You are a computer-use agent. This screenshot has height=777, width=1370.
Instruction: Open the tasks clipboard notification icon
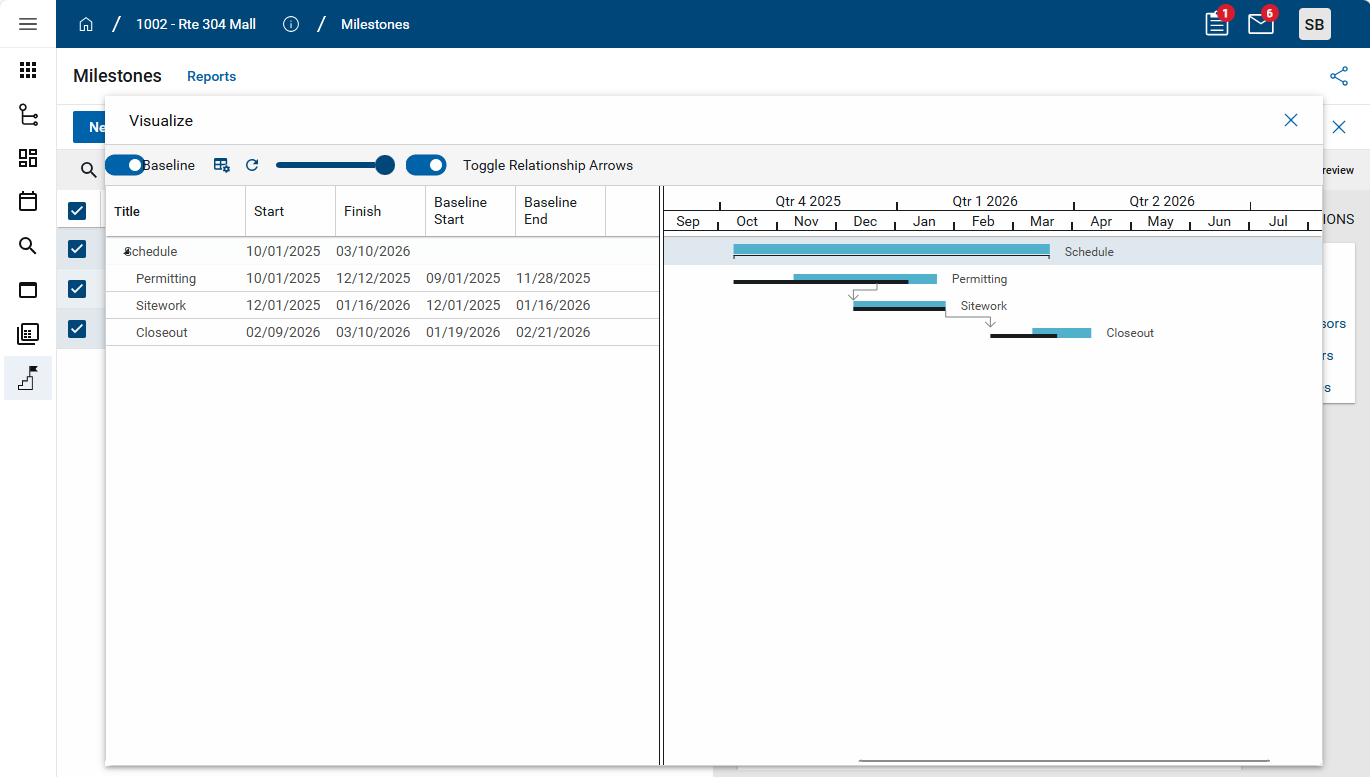click(x=1217, y=24)
